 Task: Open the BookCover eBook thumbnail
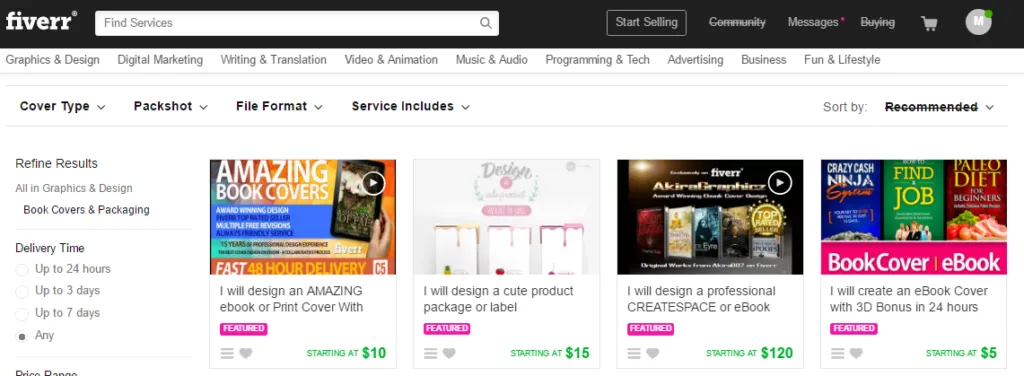click(x=914, y=217)
